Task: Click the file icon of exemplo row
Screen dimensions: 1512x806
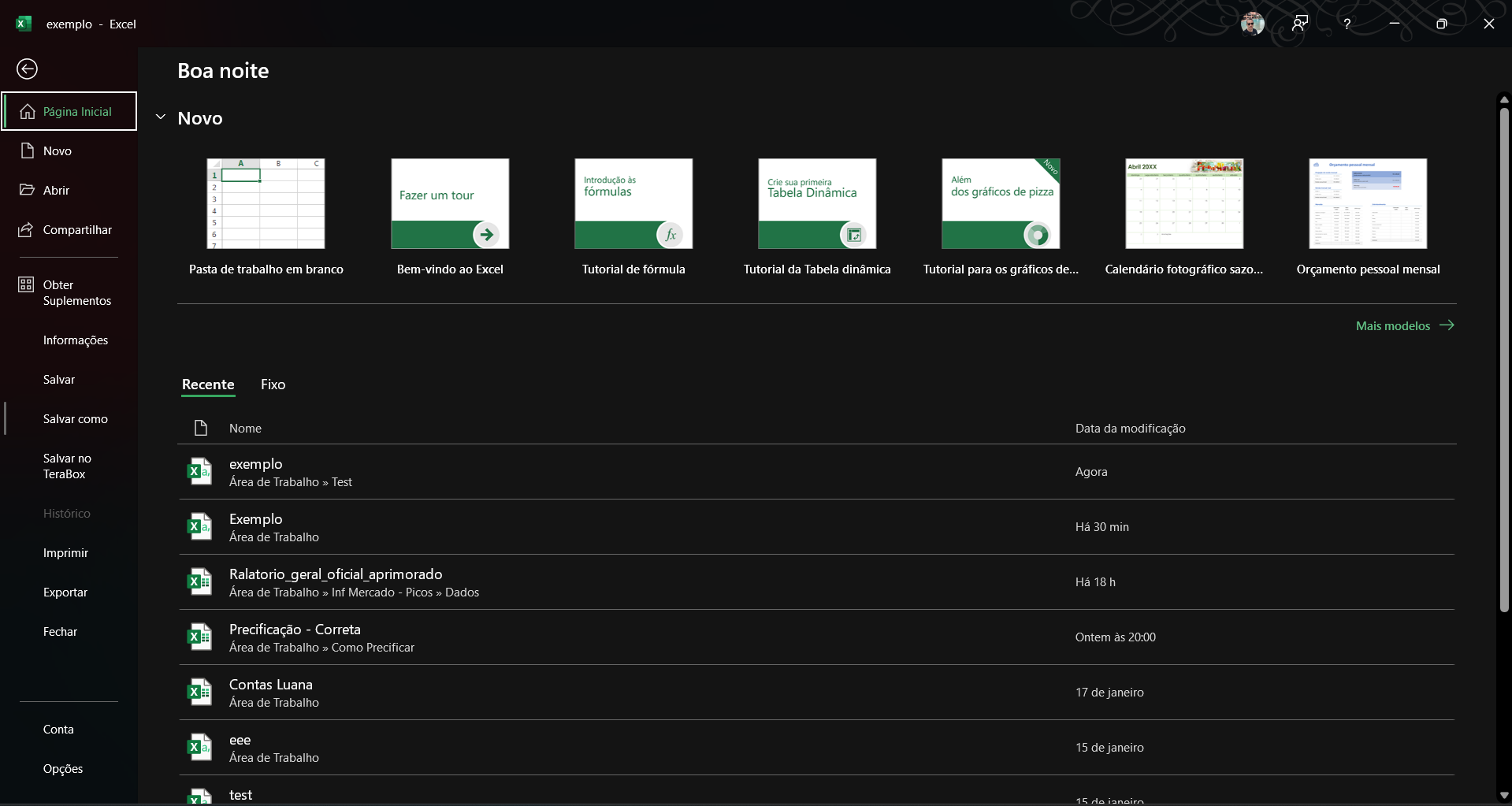Action: tap(199, 471)
